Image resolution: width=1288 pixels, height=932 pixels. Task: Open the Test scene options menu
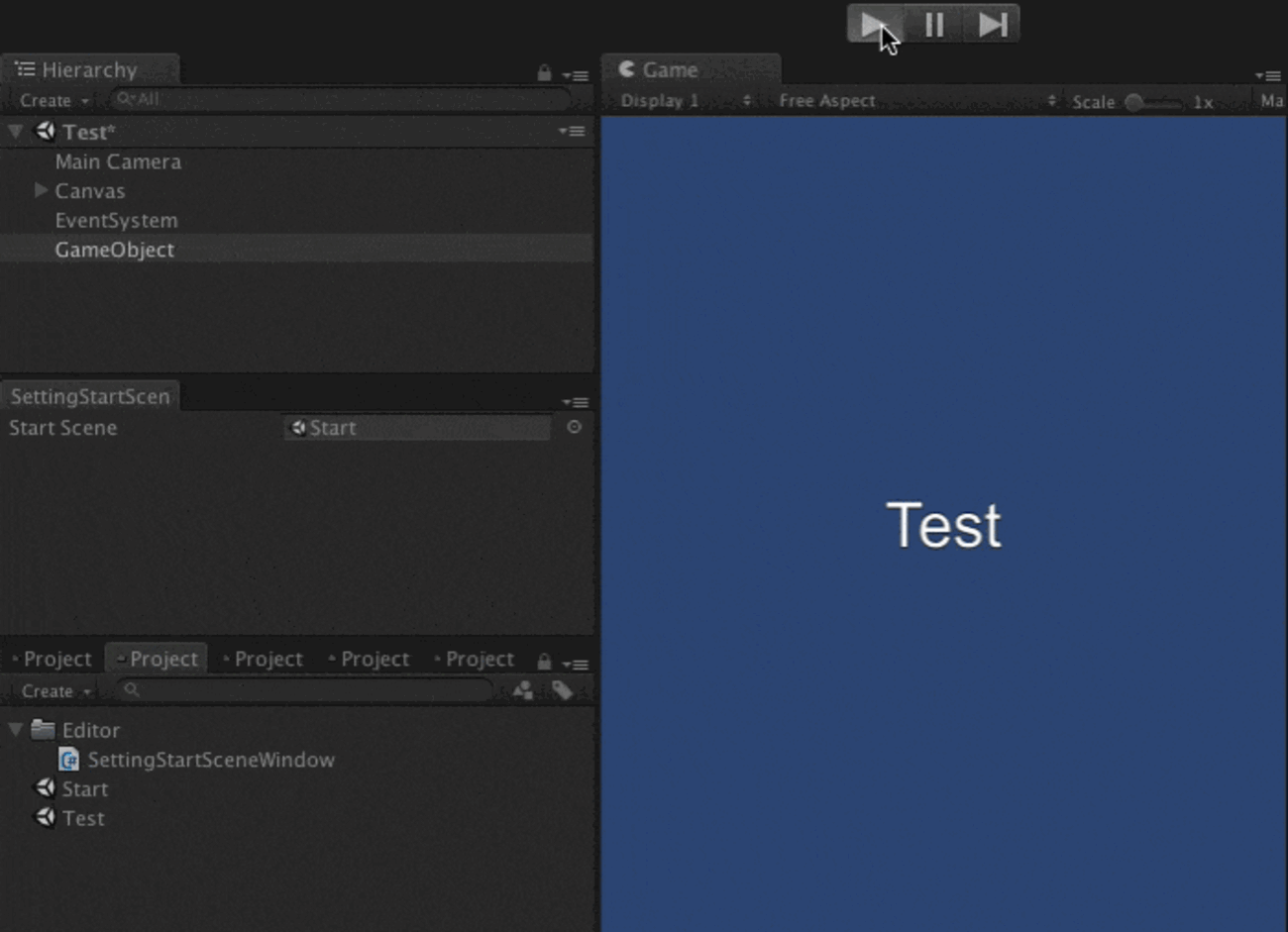click(x=572, y=131)
